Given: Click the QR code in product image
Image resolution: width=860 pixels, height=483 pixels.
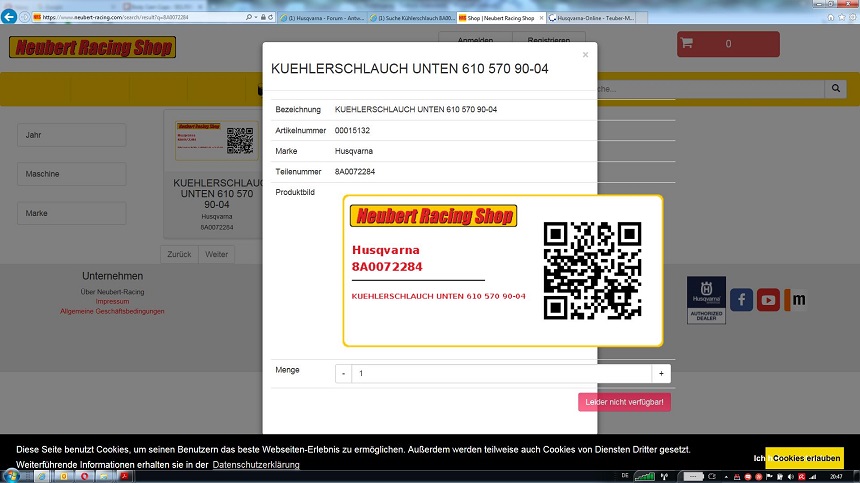Looking at the screenshot, I should coord(592,270).
